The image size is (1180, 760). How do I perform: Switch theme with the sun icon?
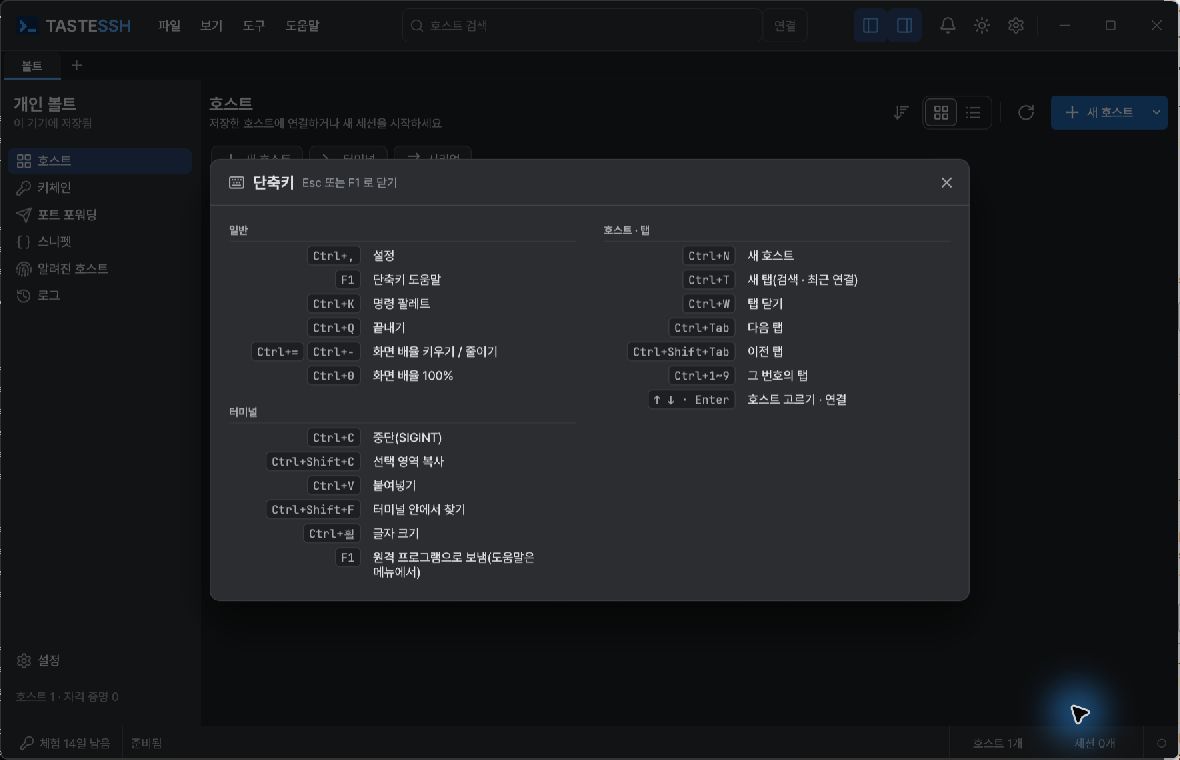(981, 26)
